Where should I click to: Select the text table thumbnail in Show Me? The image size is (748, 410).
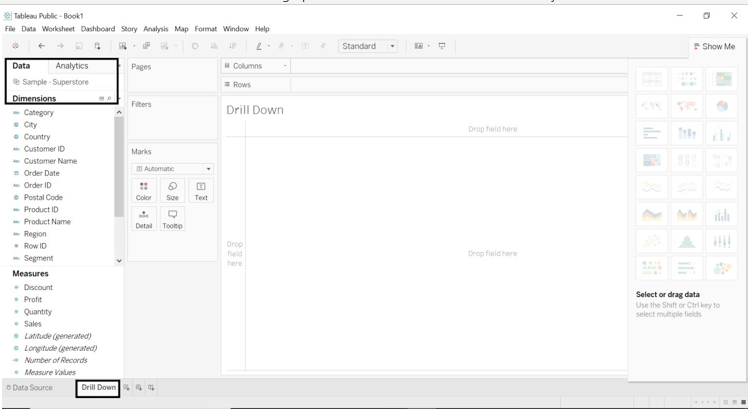pos(652,79)
